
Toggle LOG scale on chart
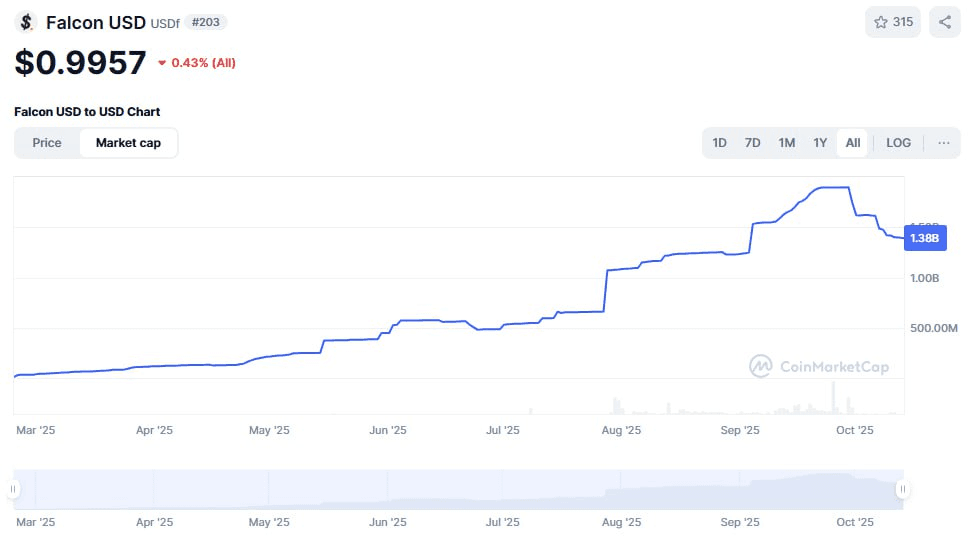coord(898,143)
